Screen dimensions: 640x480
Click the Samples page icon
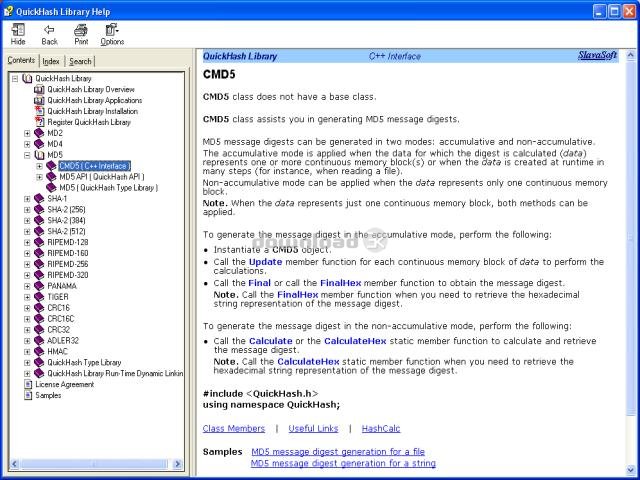click(28, 396)
